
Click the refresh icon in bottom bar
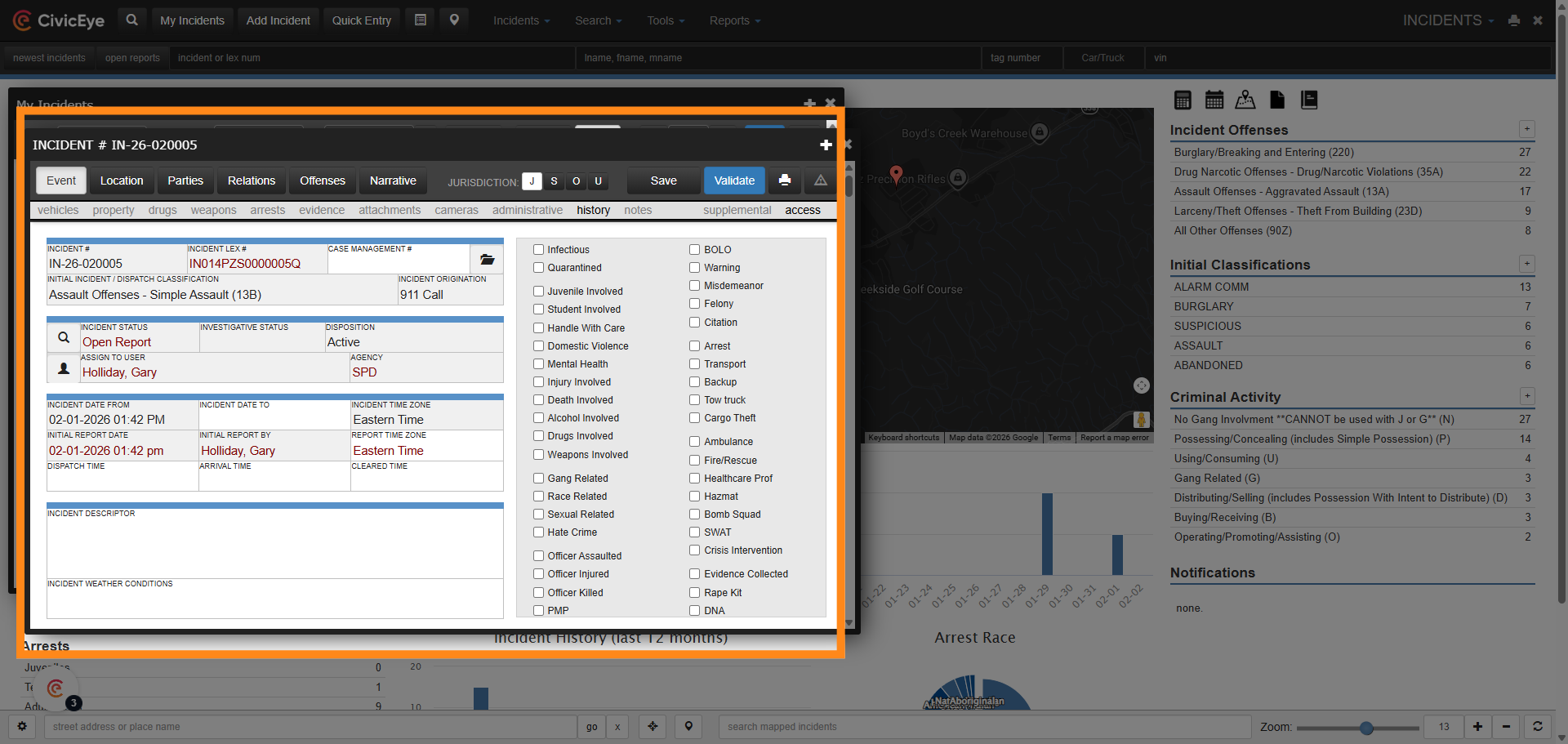(x=1538, y=727)
